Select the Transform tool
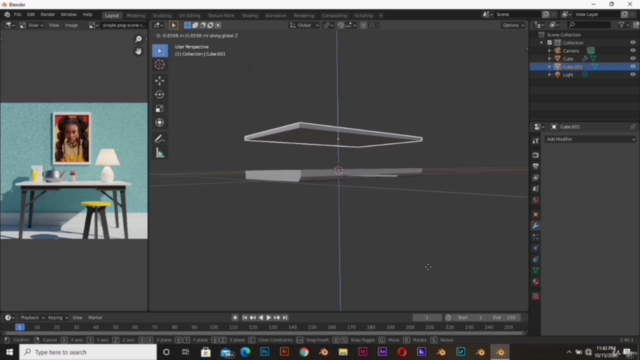 (x=160, y=122)
